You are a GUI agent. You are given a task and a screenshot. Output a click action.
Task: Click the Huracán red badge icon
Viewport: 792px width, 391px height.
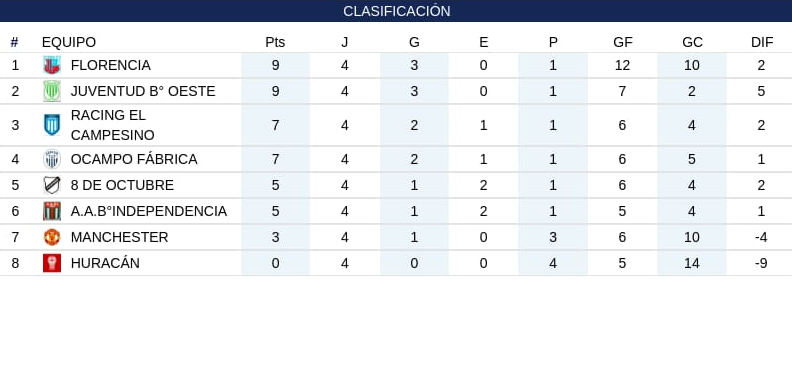click(x=52, y=263)
